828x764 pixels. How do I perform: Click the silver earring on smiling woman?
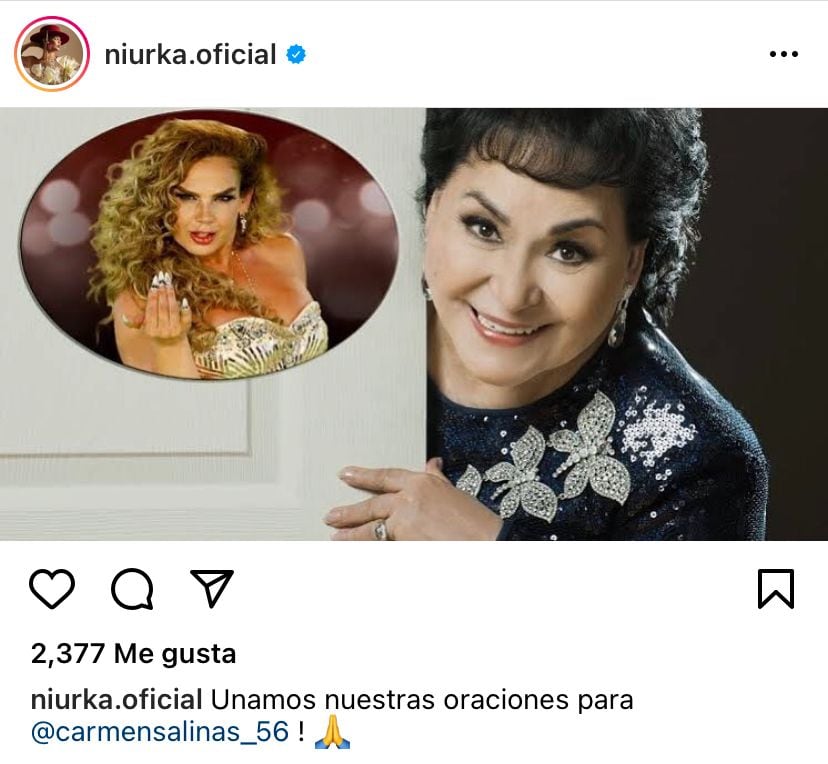coord(619,319)
